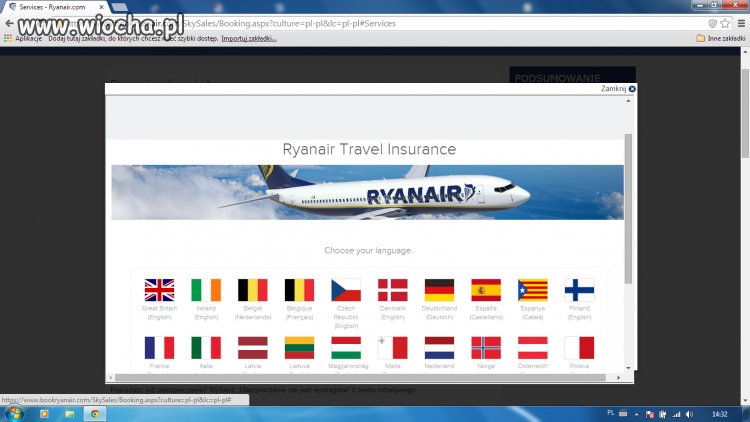Click the popup horizontal scrollbar left arrow

pos(110,378)
